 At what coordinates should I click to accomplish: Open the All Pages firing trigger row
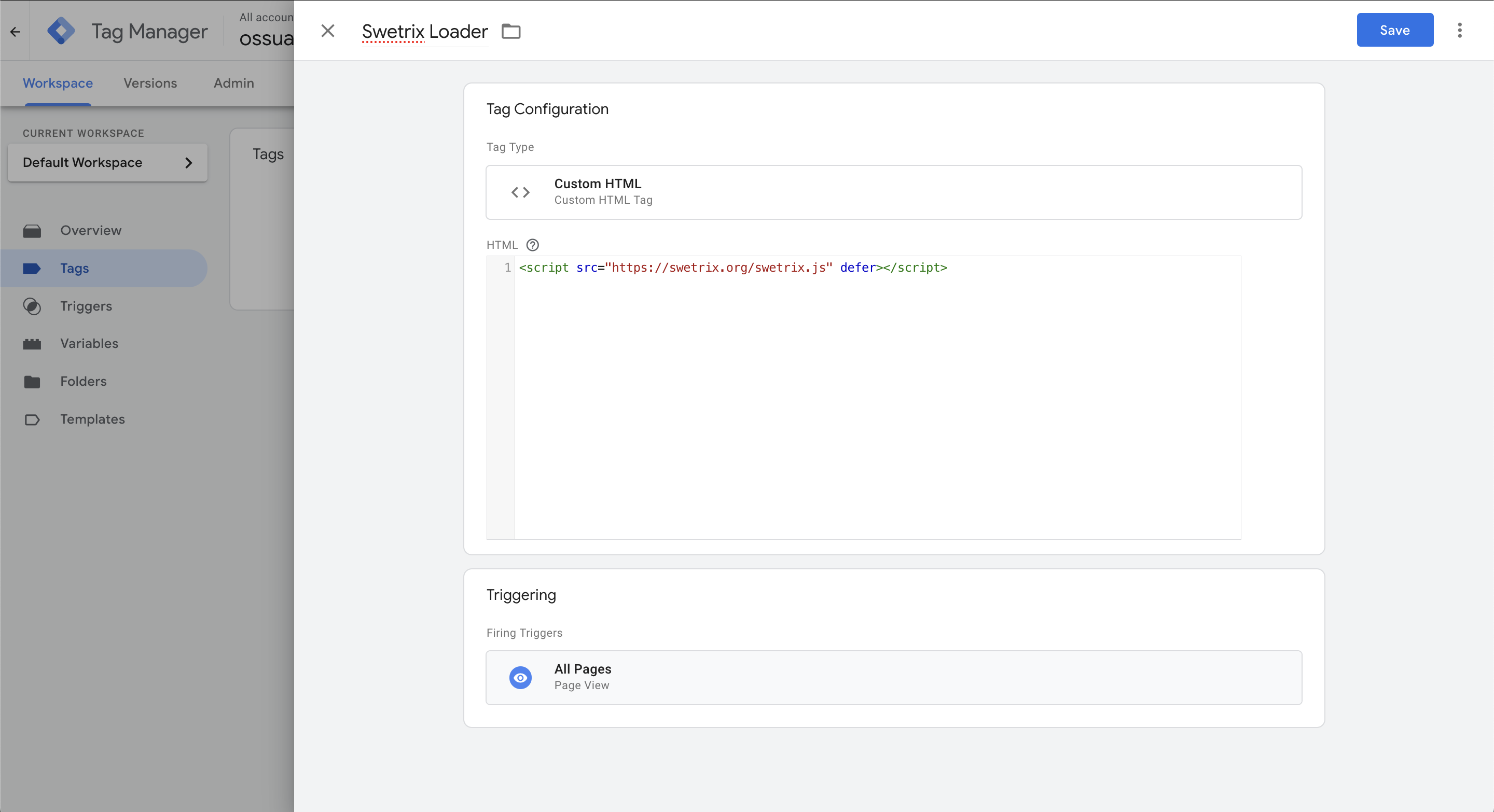pyautogui.click(x=893, y=678)
